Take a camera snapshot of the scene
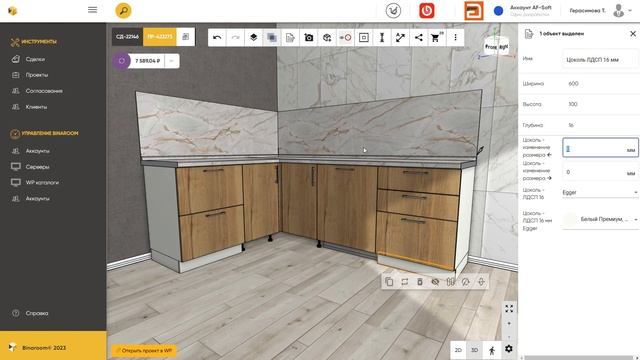The width and height of the screenshot is (640, 360). tap(309, 38)
